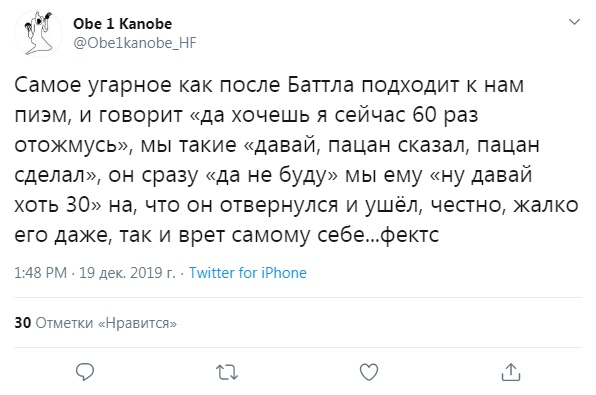Open the Отметки «Нравится» likes list
The height and width of the screenshot is (395, 596).
(106, 323)
